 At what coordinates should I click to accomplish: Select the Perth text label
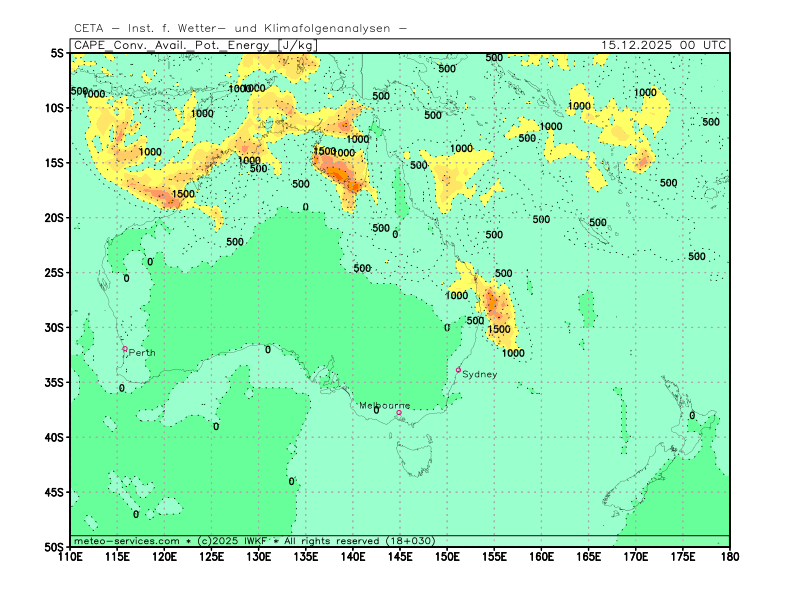[x=142, y=353]
